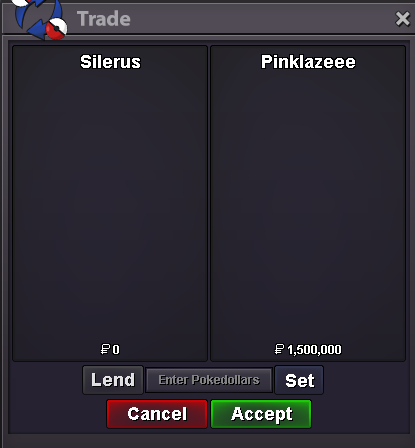Click inside Silerus's empty offer panel

[110, 203]
